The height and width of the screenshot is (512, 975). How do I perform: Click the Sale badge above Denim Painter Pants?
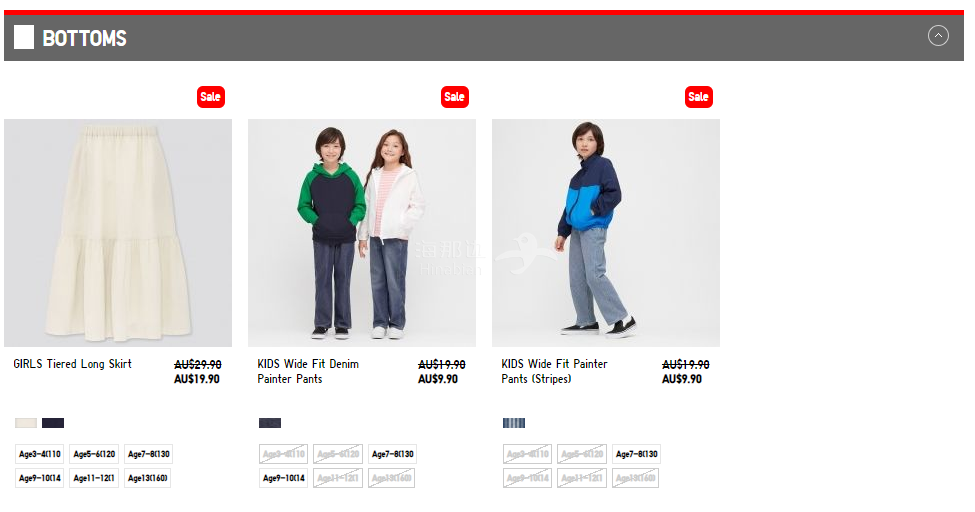455,97
